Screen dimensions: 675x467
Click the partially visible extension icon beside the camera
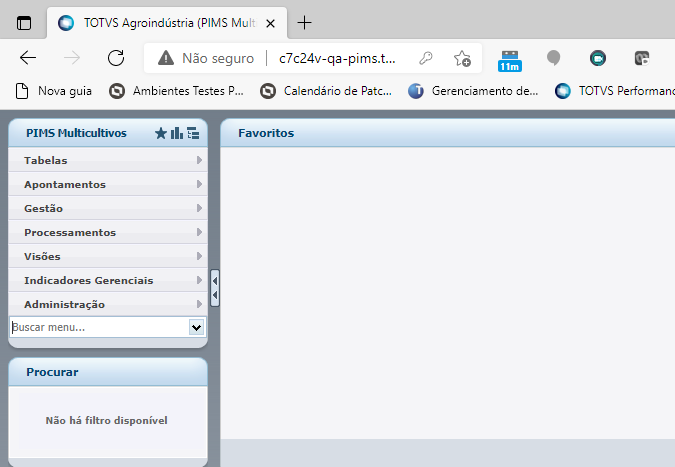click(641, 58)
